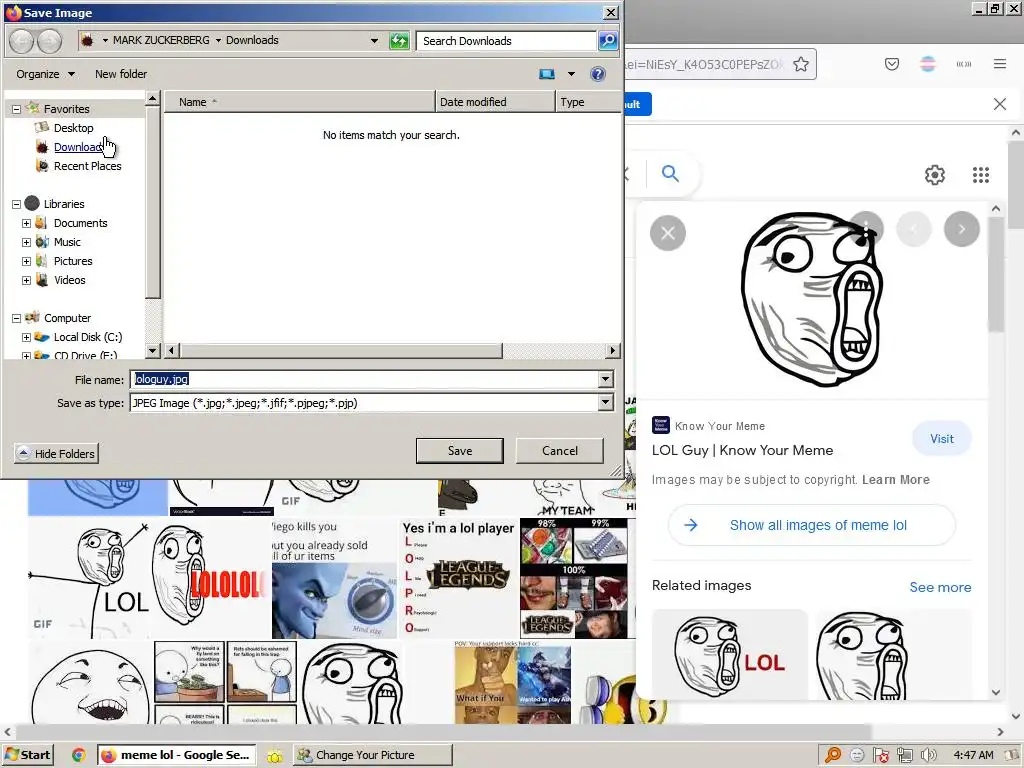Open the Yes i'm a lol player thumbnail
1024x768 pixels.
pyautogui.click(x=459, y=579)
